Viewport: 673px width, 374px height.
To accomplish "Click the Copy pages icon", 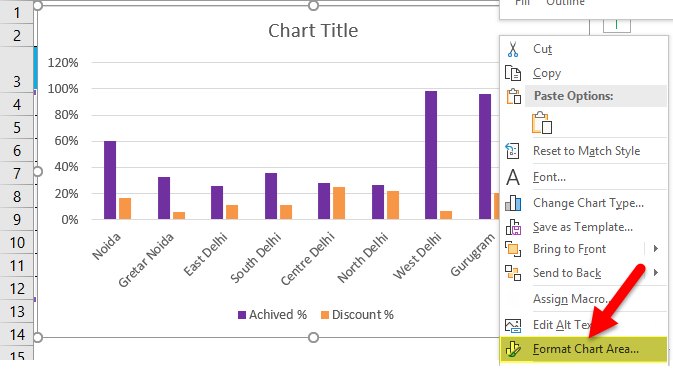I will click(513, 73).
